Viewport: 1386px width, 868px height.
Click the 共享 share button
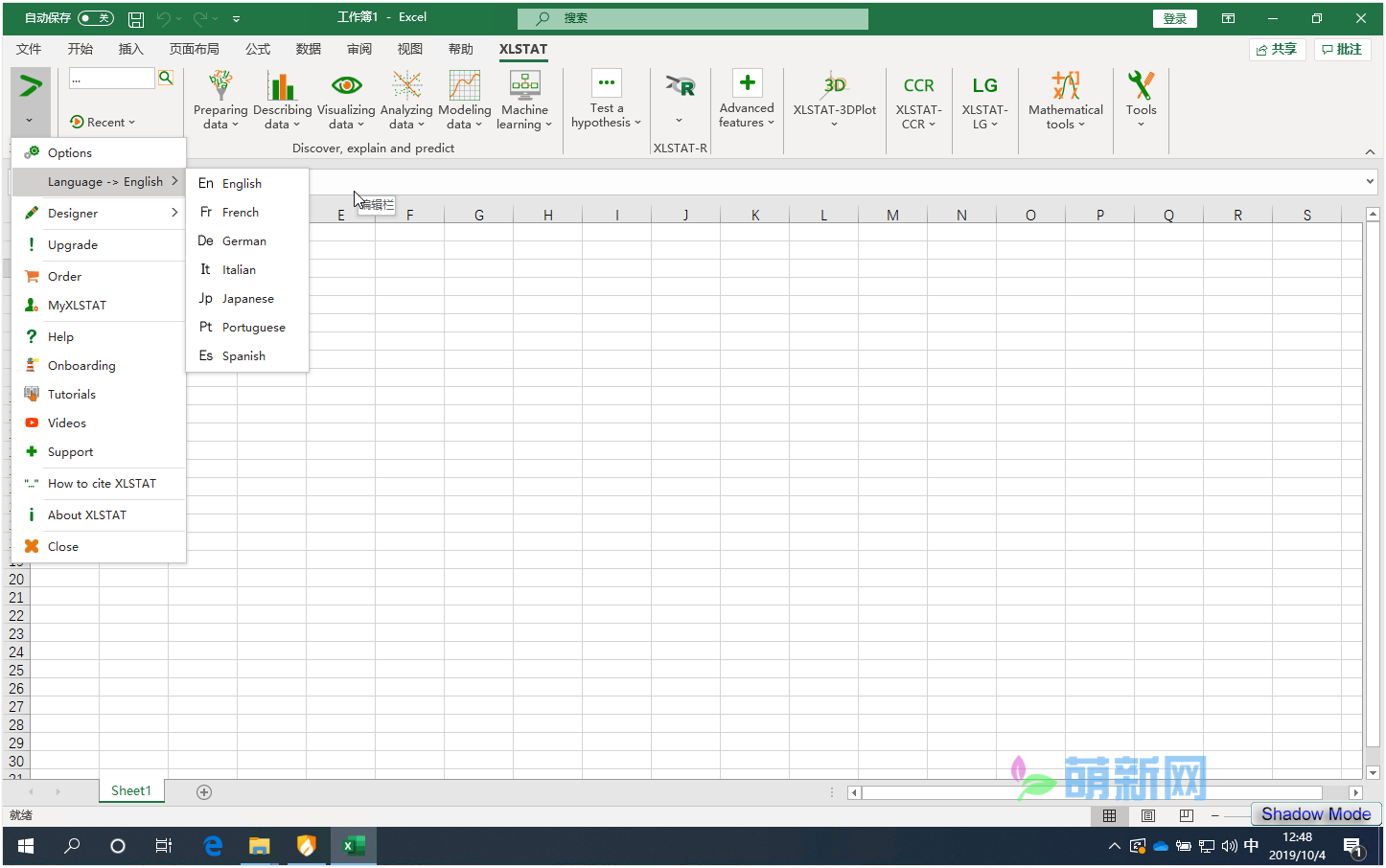pos(1276,49)
